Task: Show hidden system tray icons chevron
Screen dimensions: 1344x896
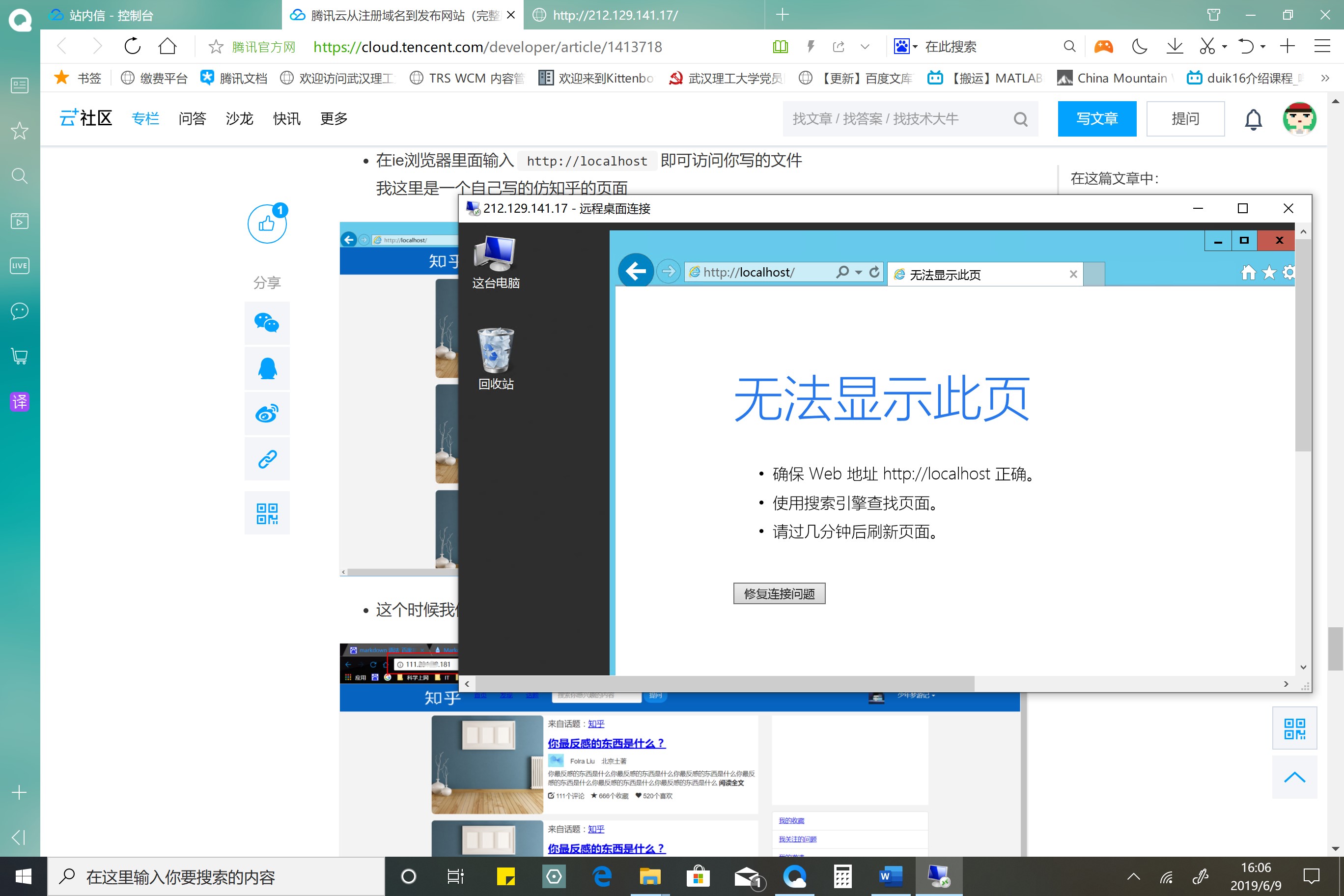Action: 1133,876
